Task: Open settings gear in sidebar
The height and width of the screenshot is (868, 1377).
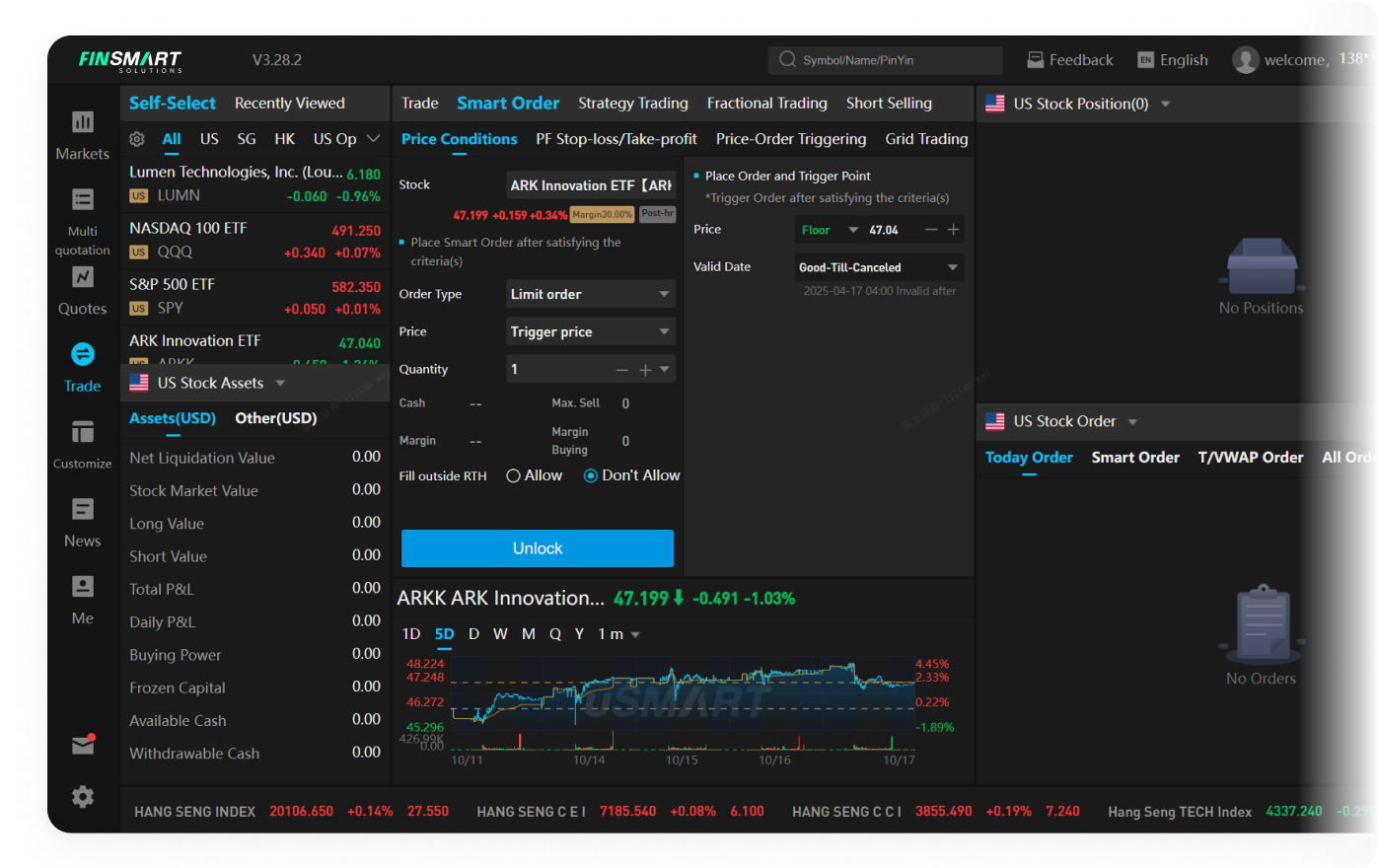Action: point(83,797)
